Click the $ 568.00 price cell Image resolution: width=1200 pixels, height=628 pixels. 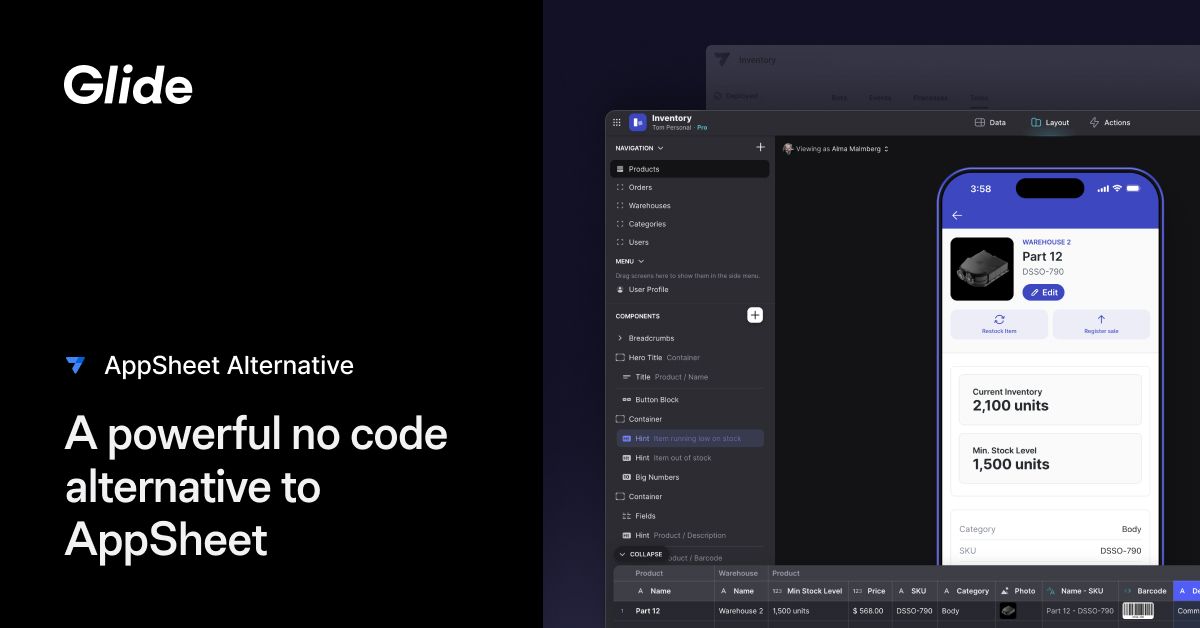pos(870,610)
